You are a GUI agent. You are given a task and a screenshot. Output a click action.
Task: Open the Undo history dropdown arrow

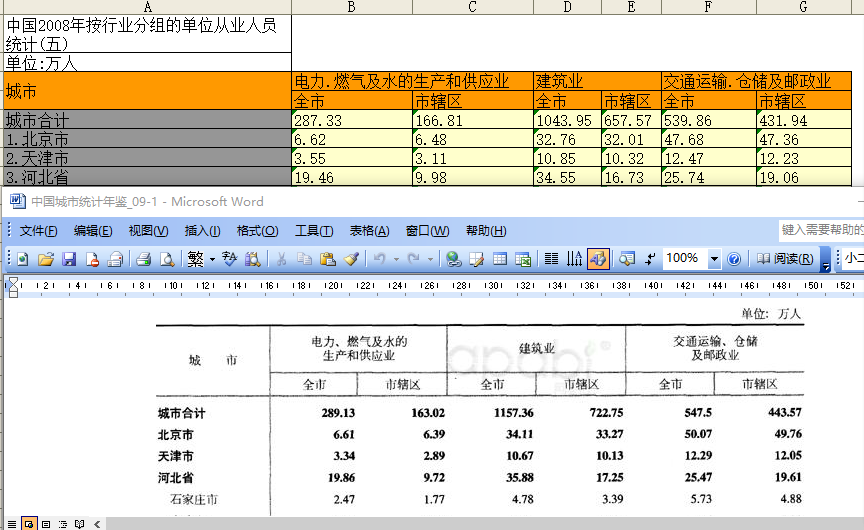point(396,259)
